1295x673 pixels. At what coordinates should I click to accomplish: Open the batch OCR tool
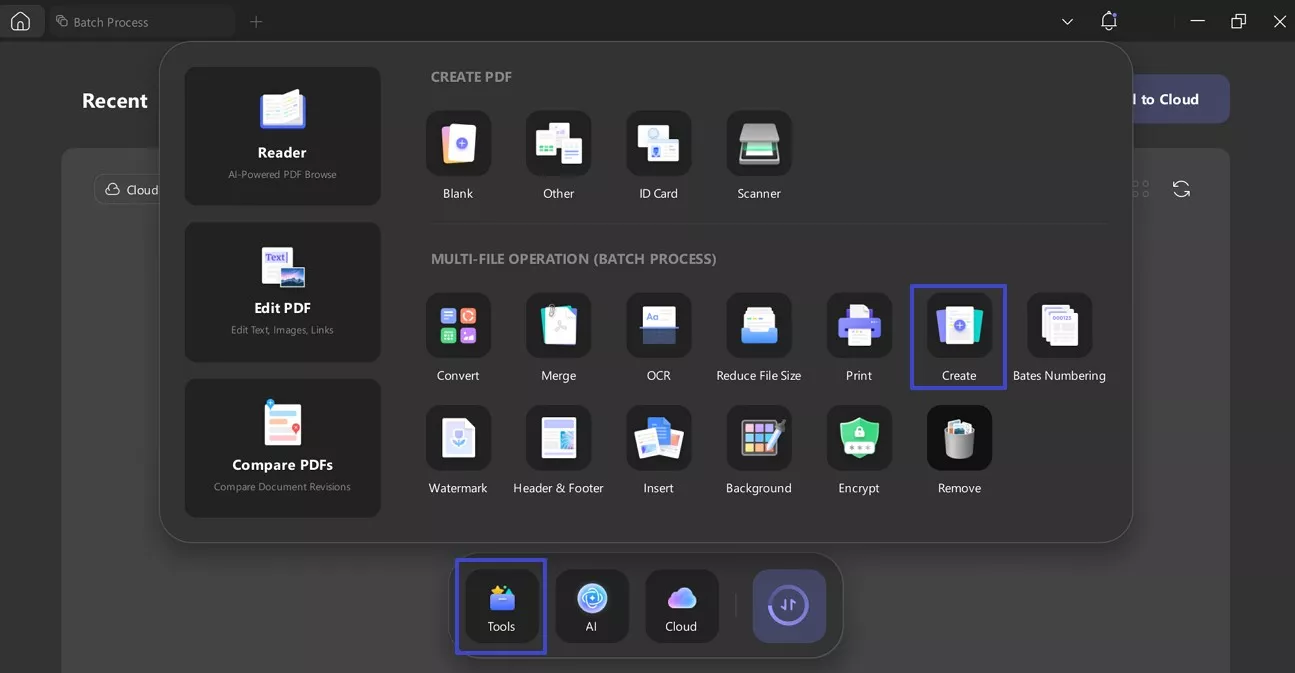tap(658, 325)
